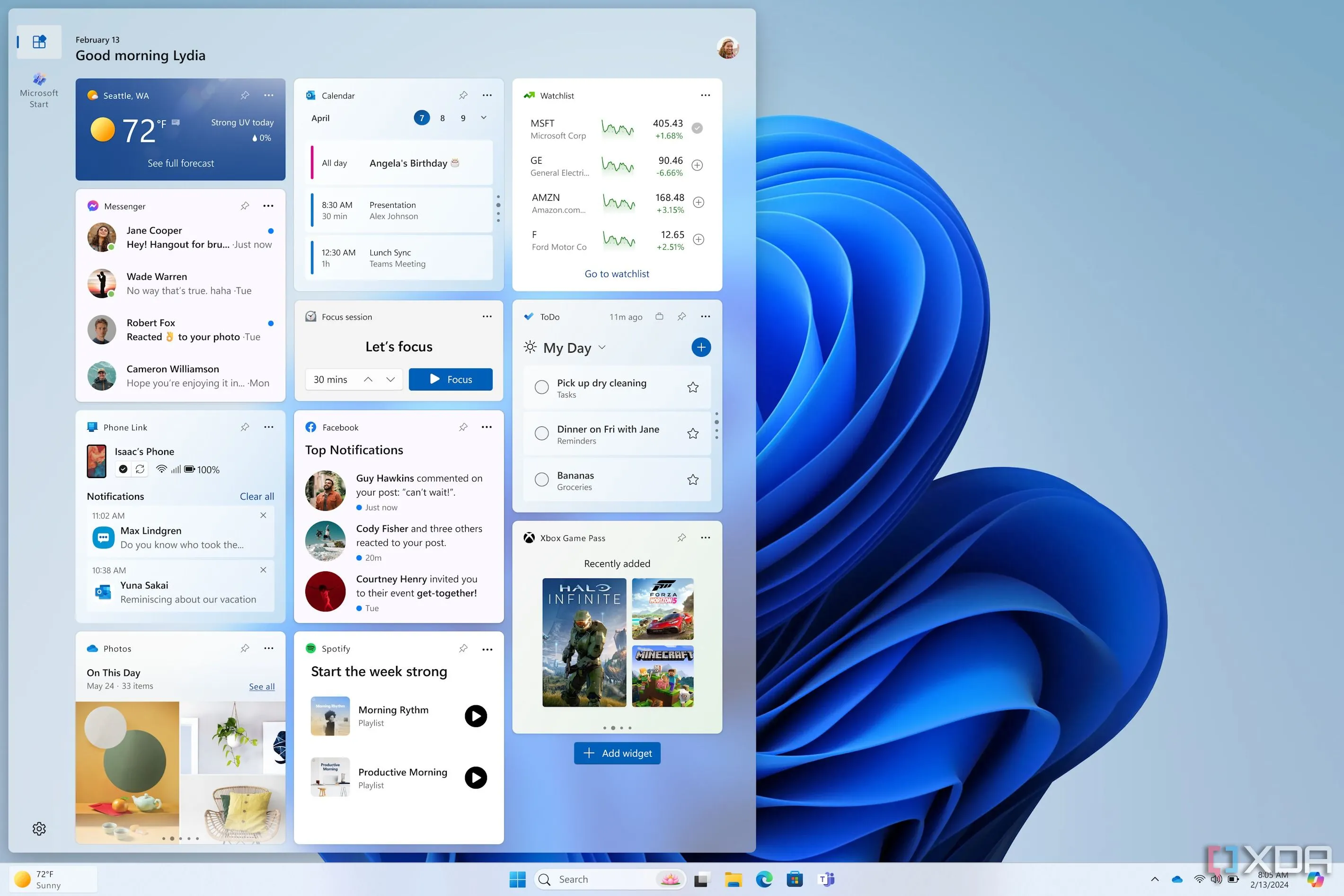Add GE stock to your watchlist
Viewport: 1344px width, 896px height.
tap(698, 165)
